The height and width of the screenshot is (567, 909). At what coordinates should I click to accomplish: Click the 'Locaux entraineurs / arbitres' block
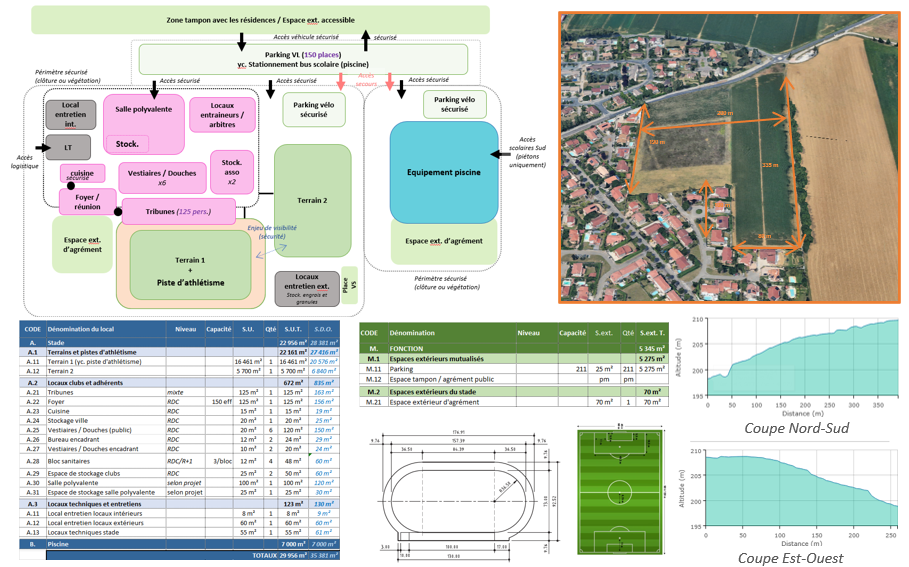(x=222, y=115)
